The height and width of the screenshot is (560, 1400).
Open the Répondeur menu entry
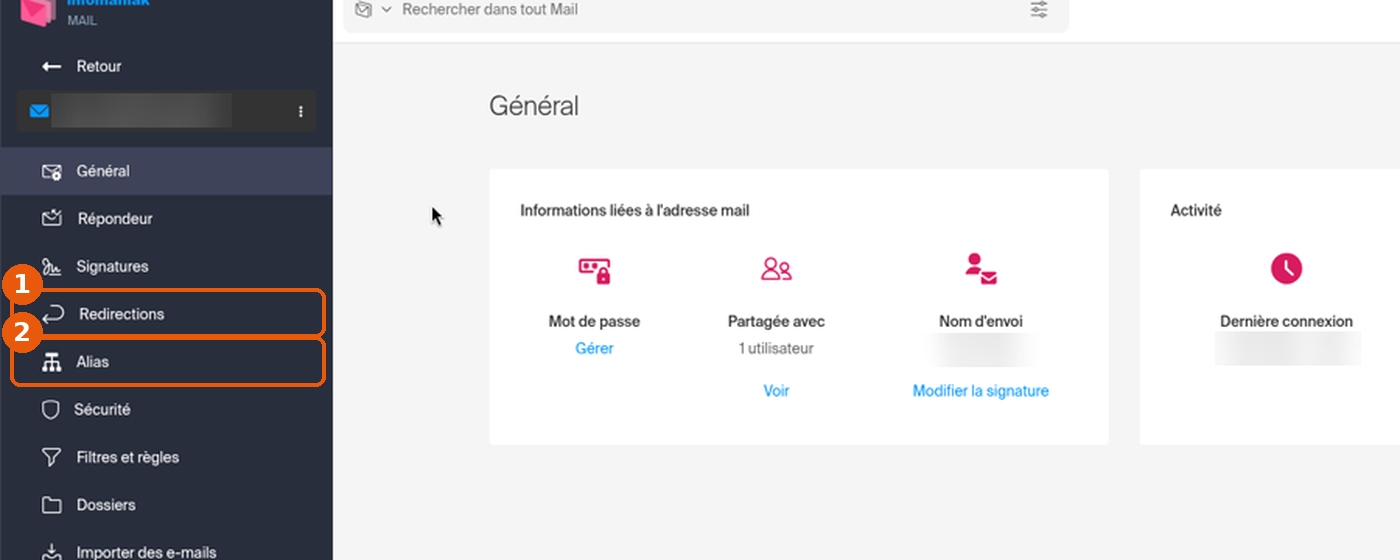(166, 218)
